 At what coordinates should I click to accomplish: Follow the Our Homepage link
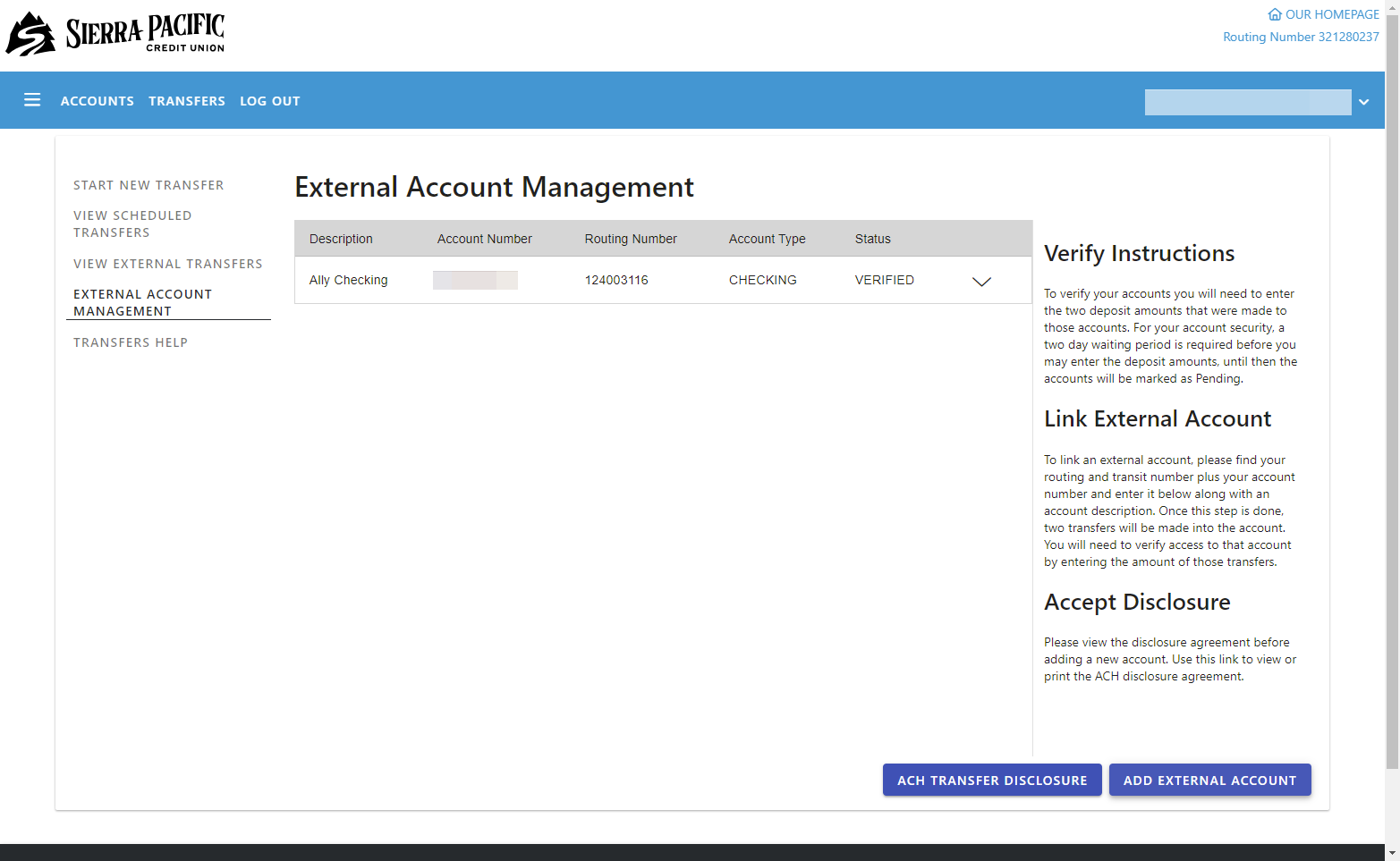1332,14
